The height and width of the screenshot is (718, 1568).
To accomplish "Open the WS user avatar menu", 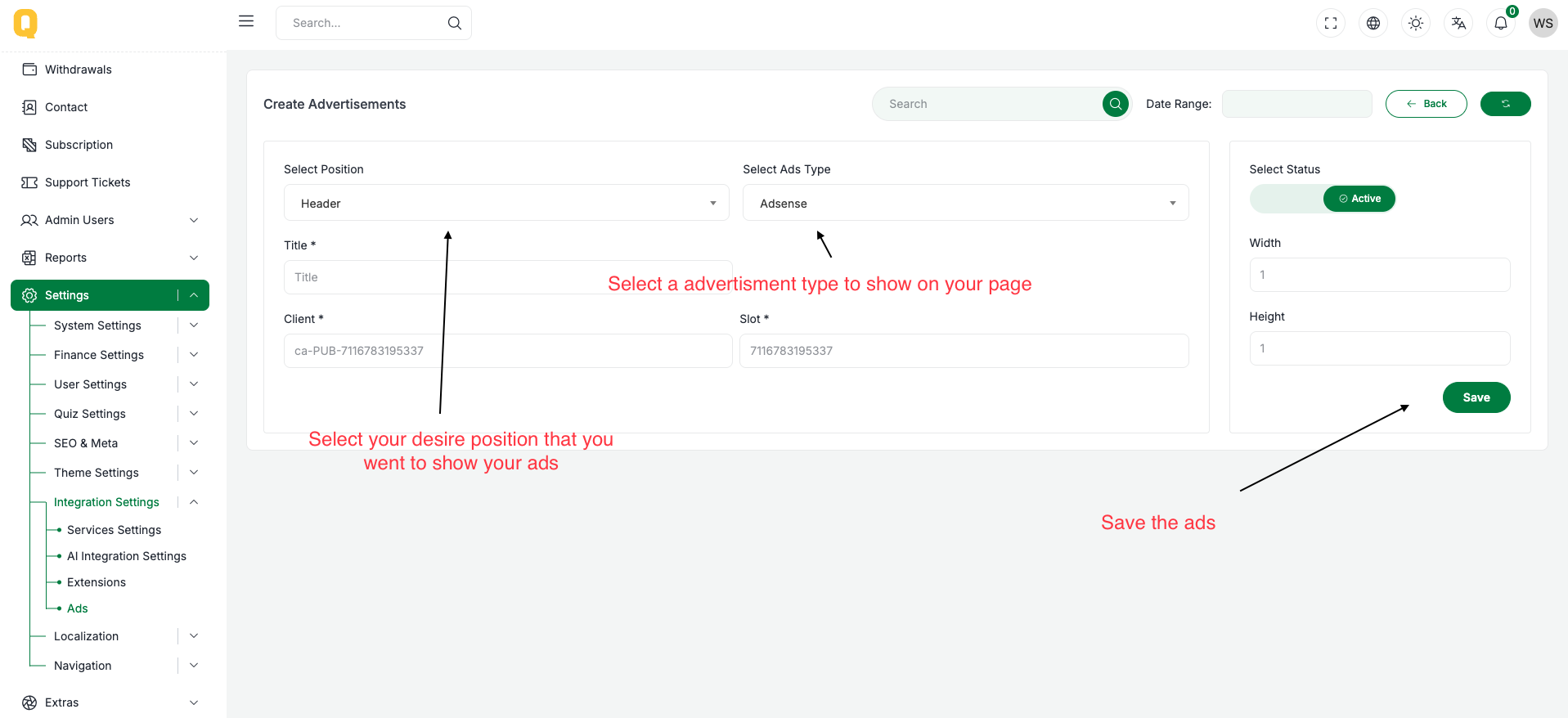I will (x=1543, y=23).
